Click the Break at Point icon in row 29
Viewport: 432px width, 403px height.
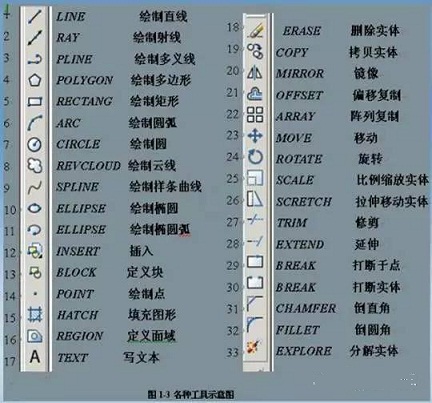pos(255,262)
